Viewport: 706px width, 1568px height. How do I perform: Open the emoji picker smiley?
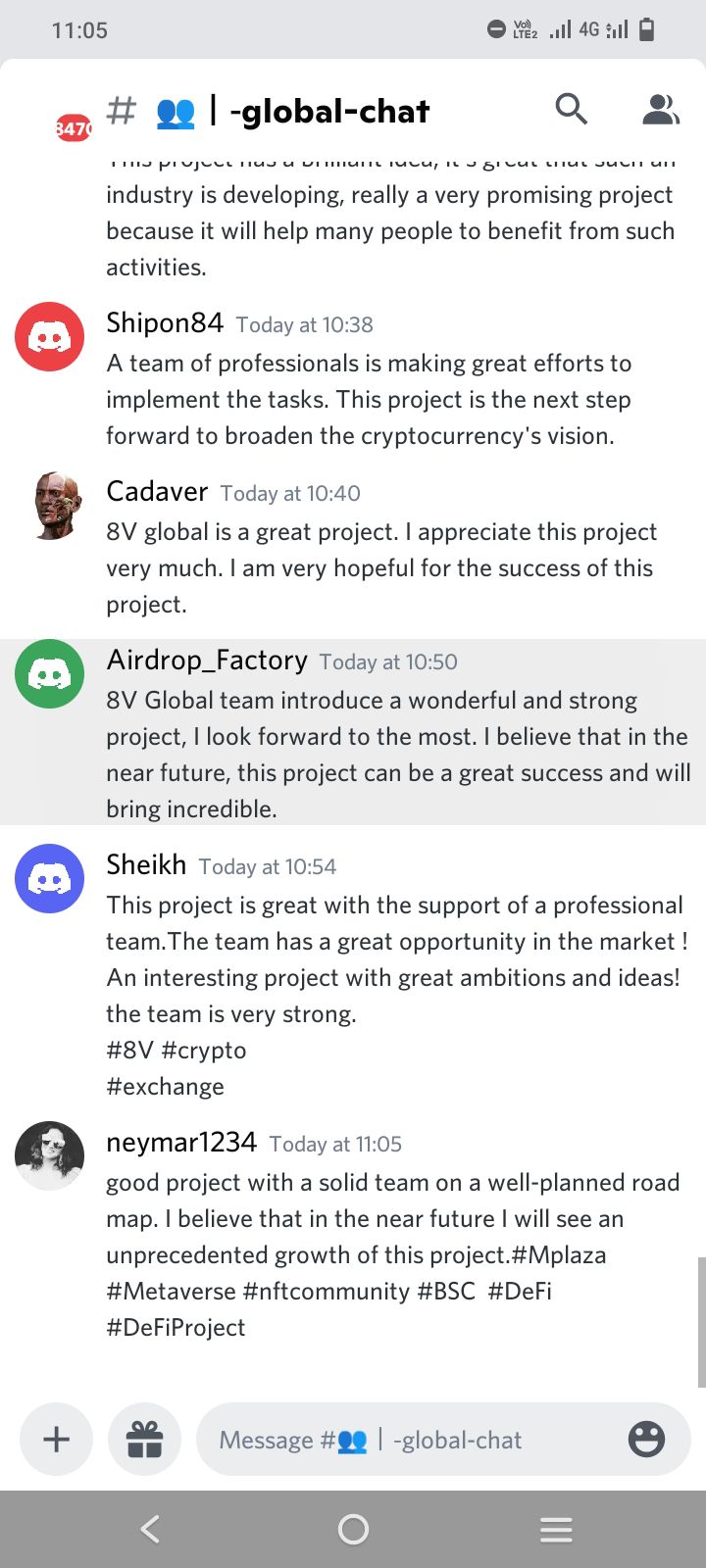coord(646,1439)
